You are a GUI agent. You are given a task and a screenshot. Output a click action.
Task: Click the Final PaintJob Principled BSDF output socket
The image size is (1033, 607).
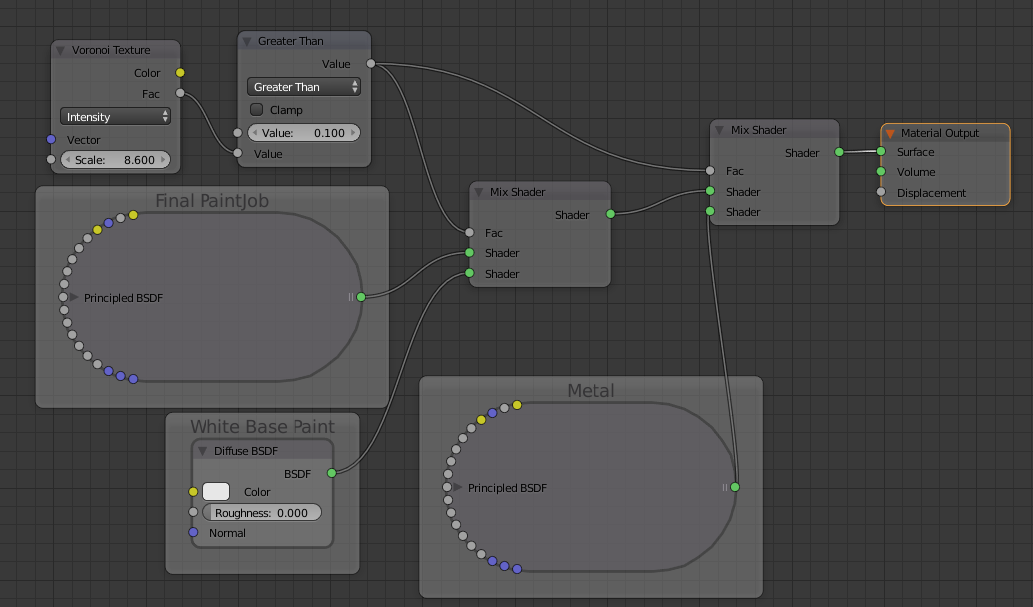tap(361, 297)
